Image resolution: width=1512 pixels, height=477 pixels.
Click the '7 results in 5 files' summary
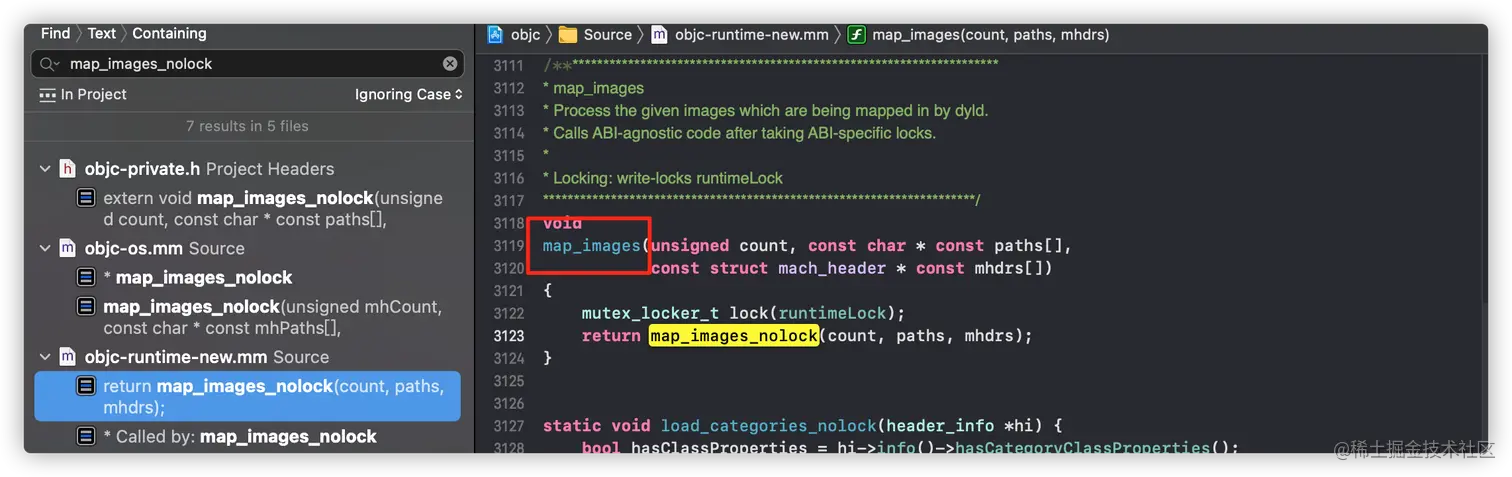[247, 126]
